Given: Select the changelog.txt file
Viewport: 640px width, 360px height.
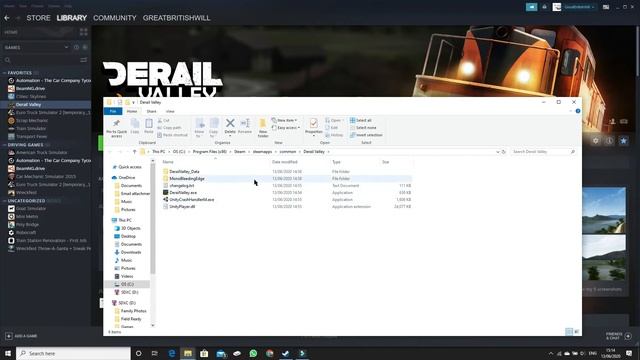Looking at the screenshot, I should [x=182, y=186].
